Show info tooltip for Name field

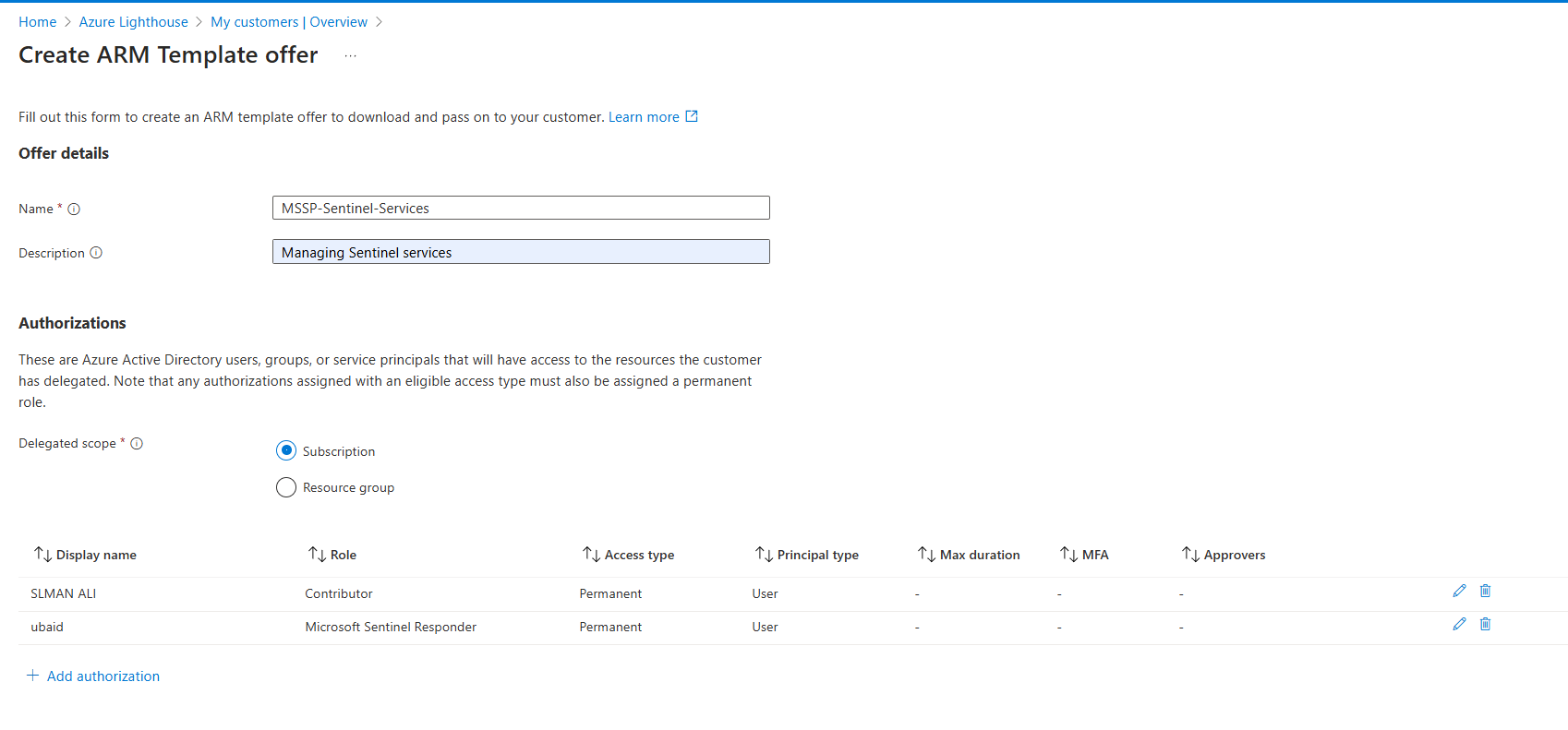[74, 209]
